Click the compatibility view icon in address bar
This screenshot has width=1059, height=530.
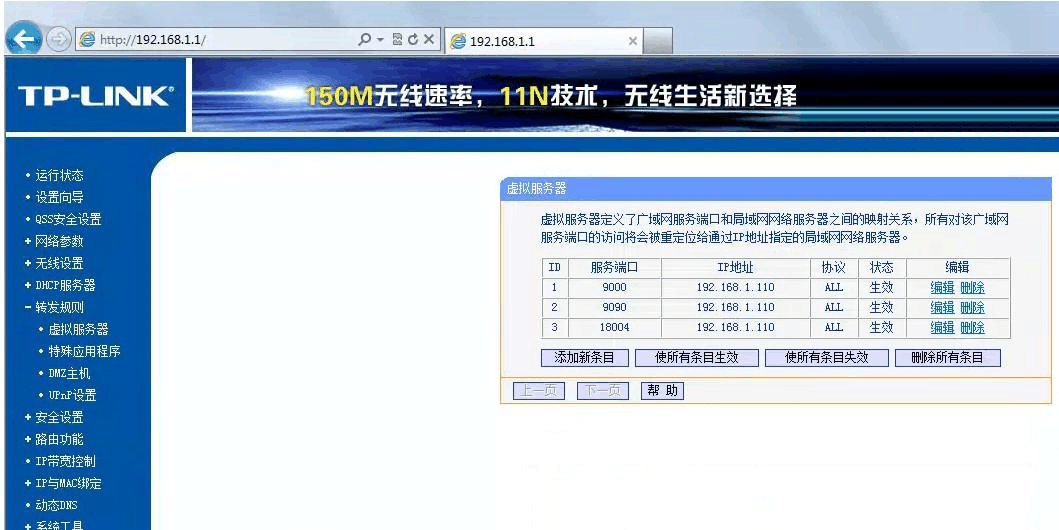point(397,40)
